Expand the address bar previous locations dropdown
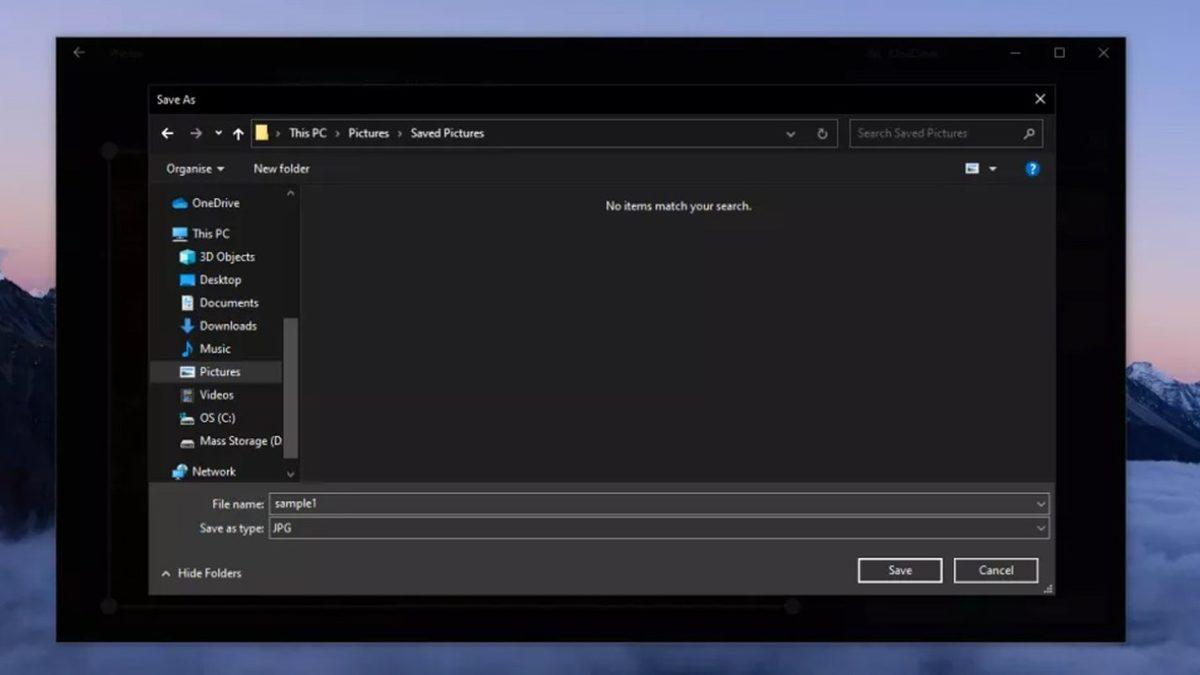 pyautogui.click(x=790, y=133)
